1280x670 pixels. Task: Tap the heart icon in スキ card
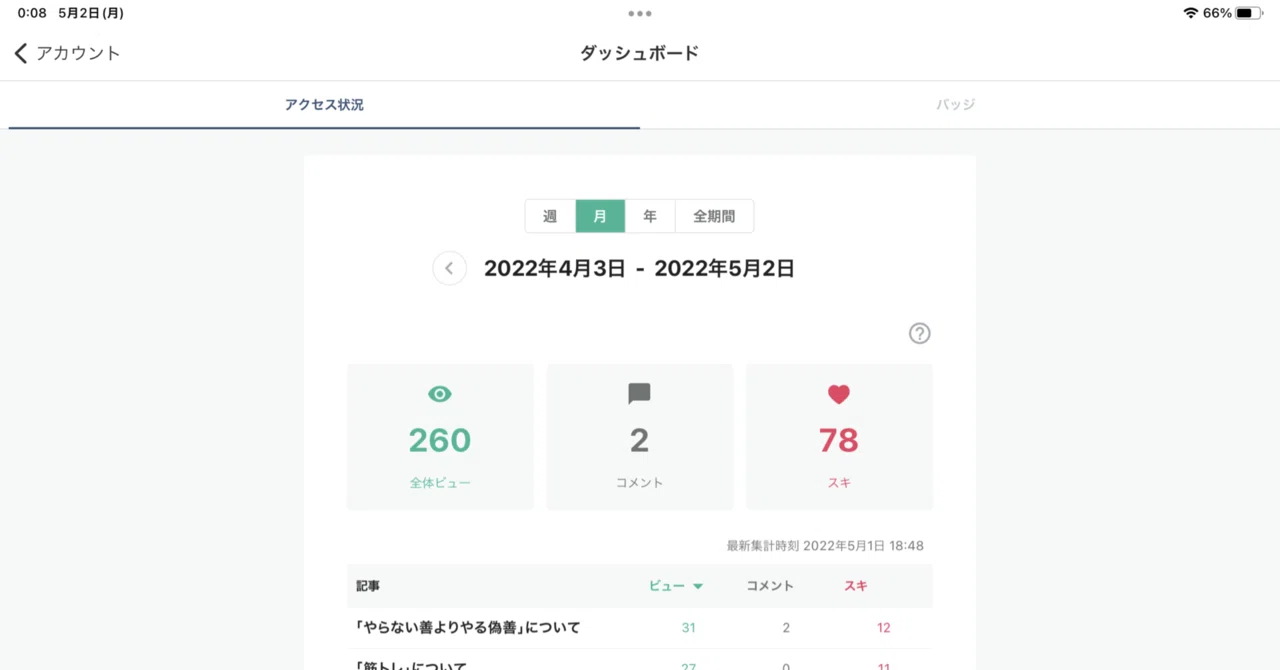pyautogui.click(x=839, y=395)
